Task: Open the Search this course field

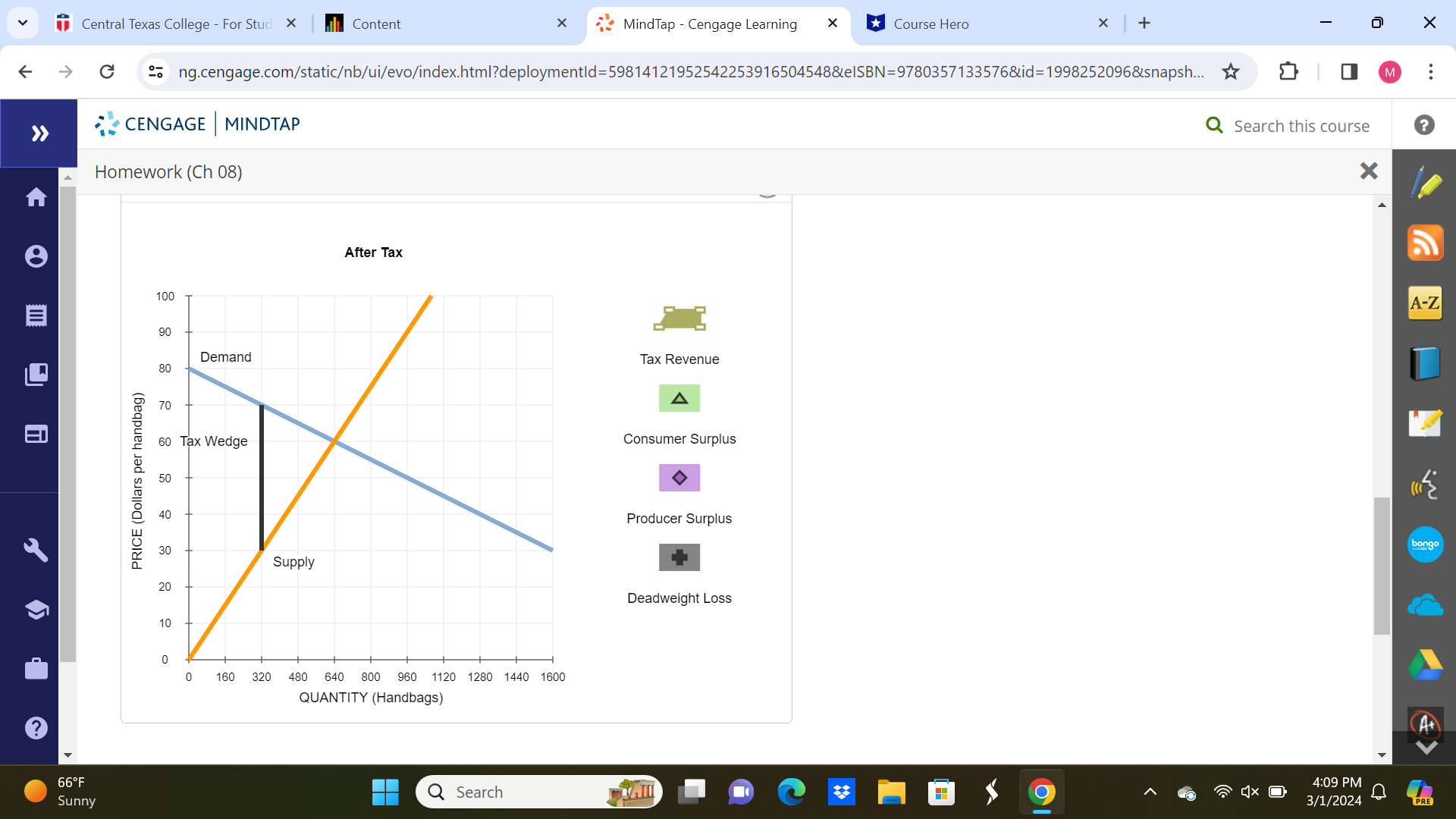Action: click(x=1301, y=125)
